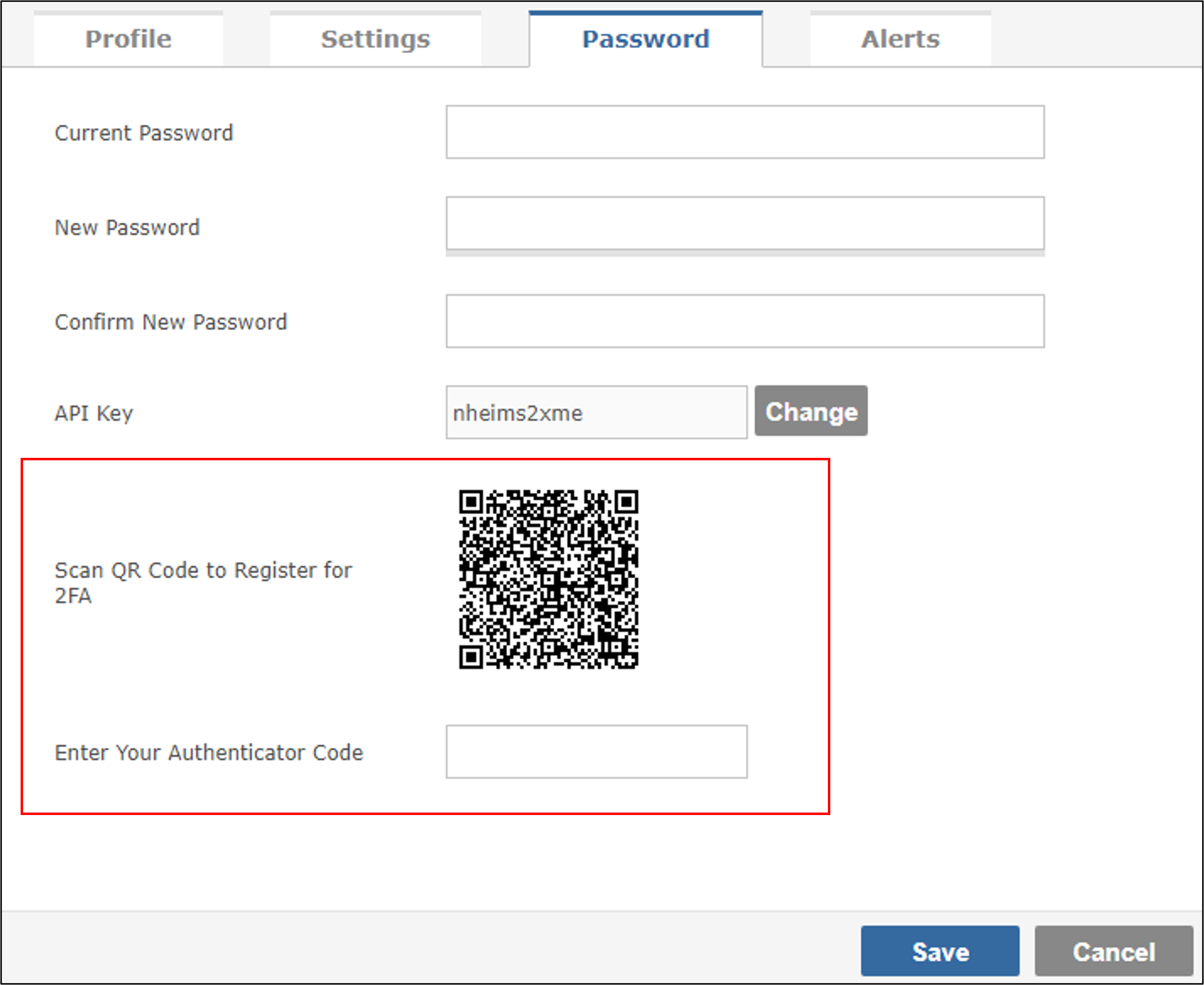The width and height of the screenshot is (1204, 985).
Task: Click the Current Password label
Action: click(x=143, y=133)
